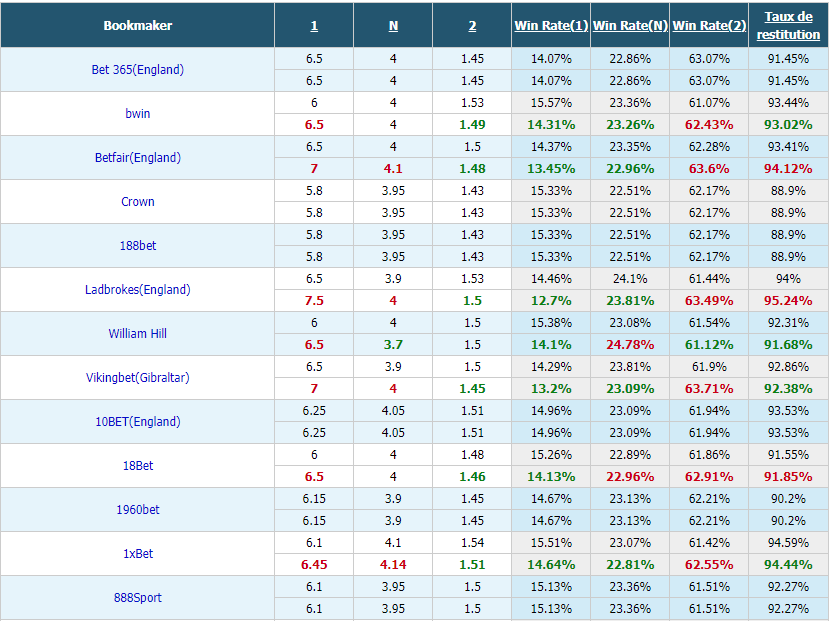Select Betfair's green 1.48 odds cell
The width and height of the screenshot is (829, 621).
click(x=472, y=169)
